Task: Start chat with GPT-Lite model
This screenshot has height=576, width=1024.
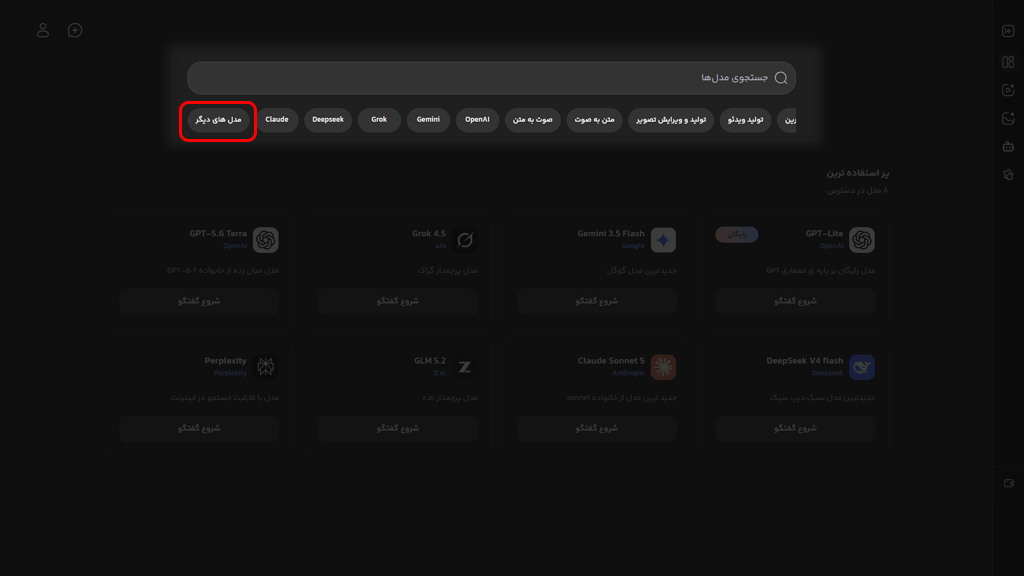Action: click(795, 301)
